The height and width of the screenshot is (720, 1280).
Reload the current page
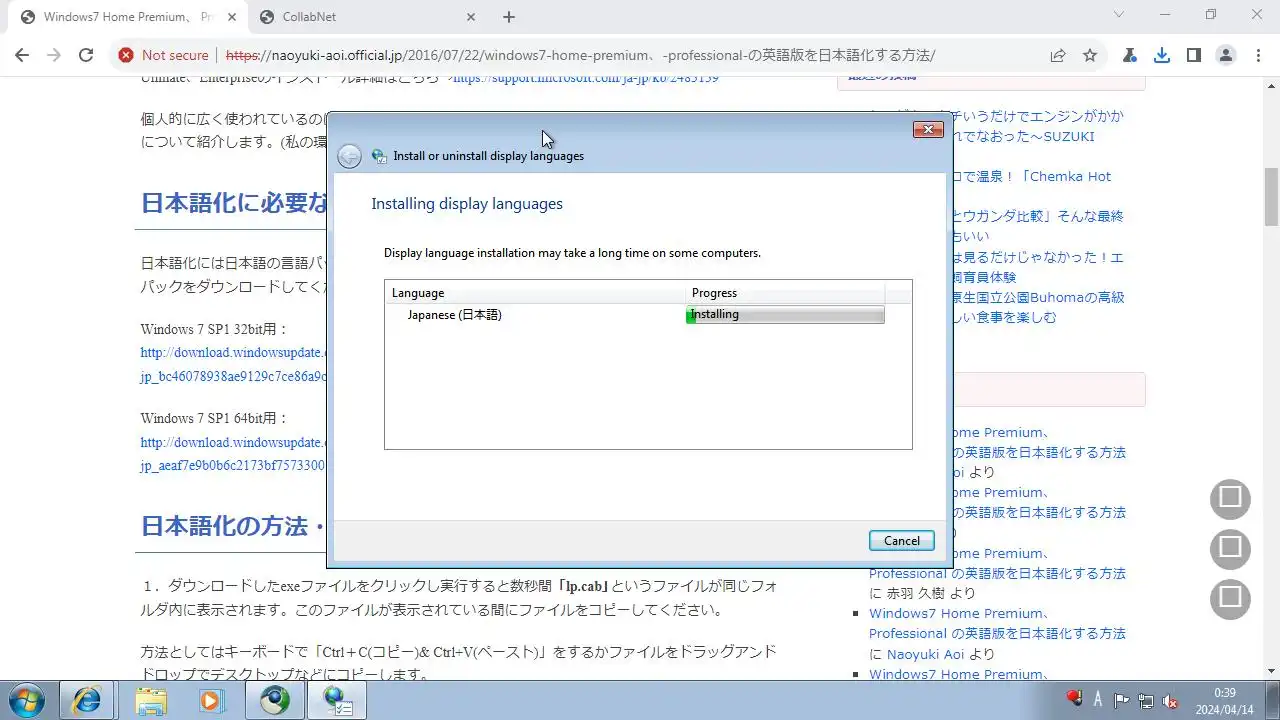pos(86,56)
